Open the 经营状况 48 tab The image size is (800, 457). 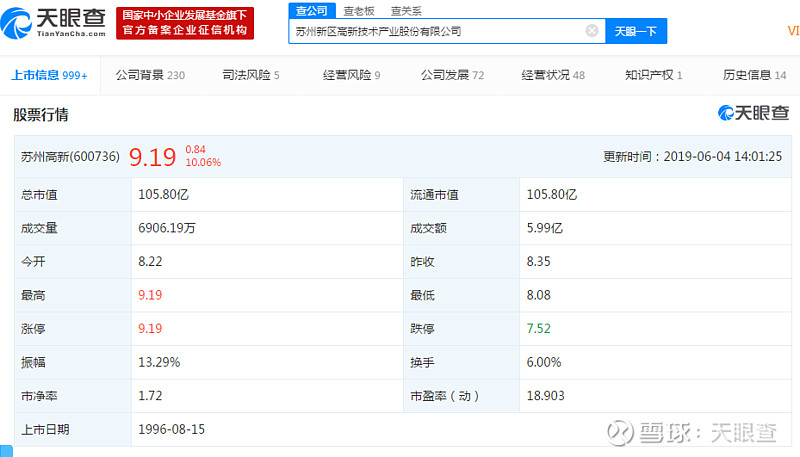[x=553, y=75]
